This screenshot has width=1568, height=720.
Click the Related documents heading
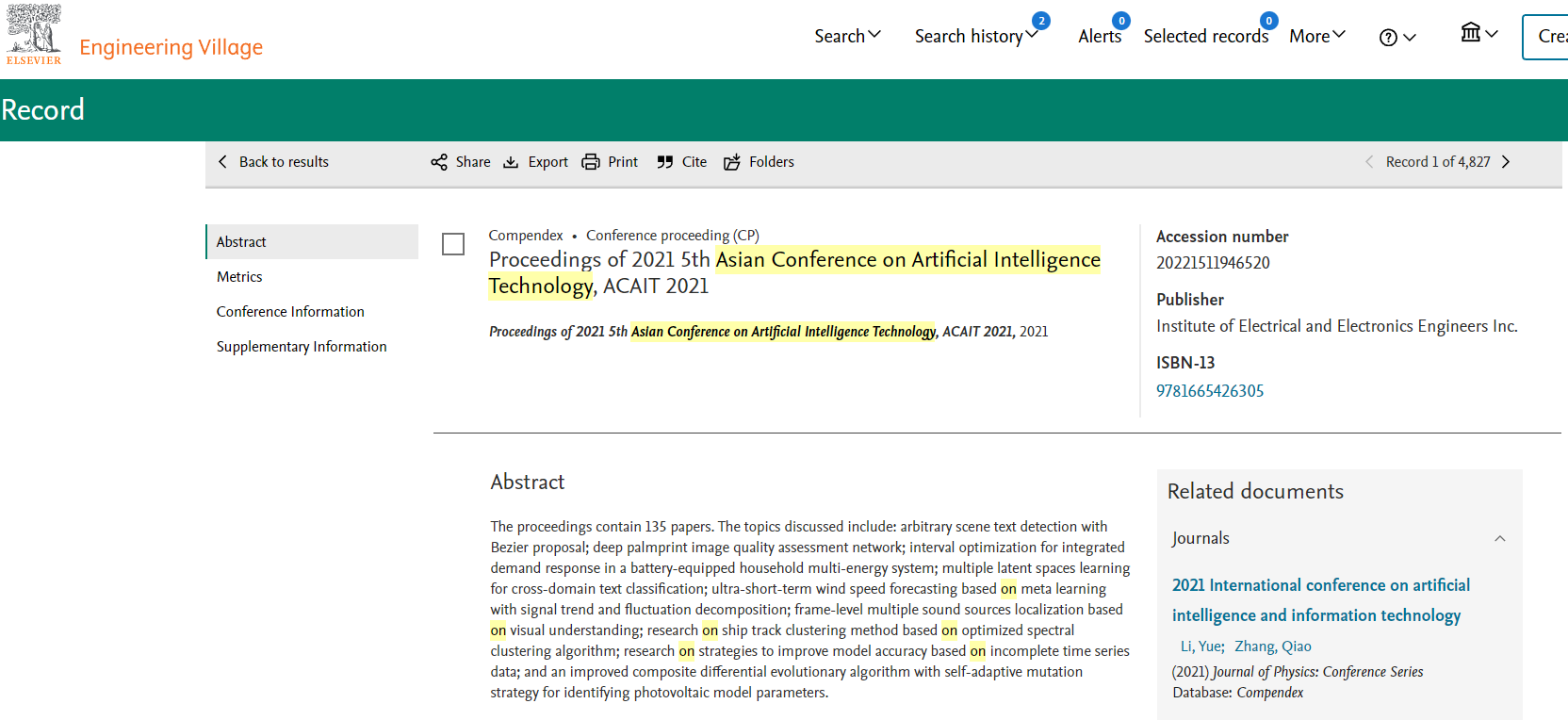[1255, 491]
